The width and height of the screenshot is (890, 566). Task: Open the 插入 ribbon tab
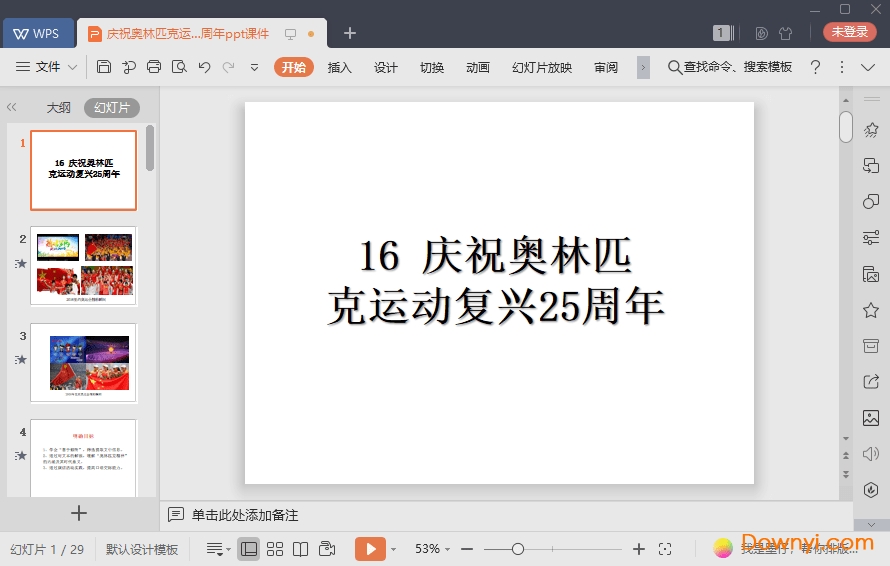click(x=340, y=67)
